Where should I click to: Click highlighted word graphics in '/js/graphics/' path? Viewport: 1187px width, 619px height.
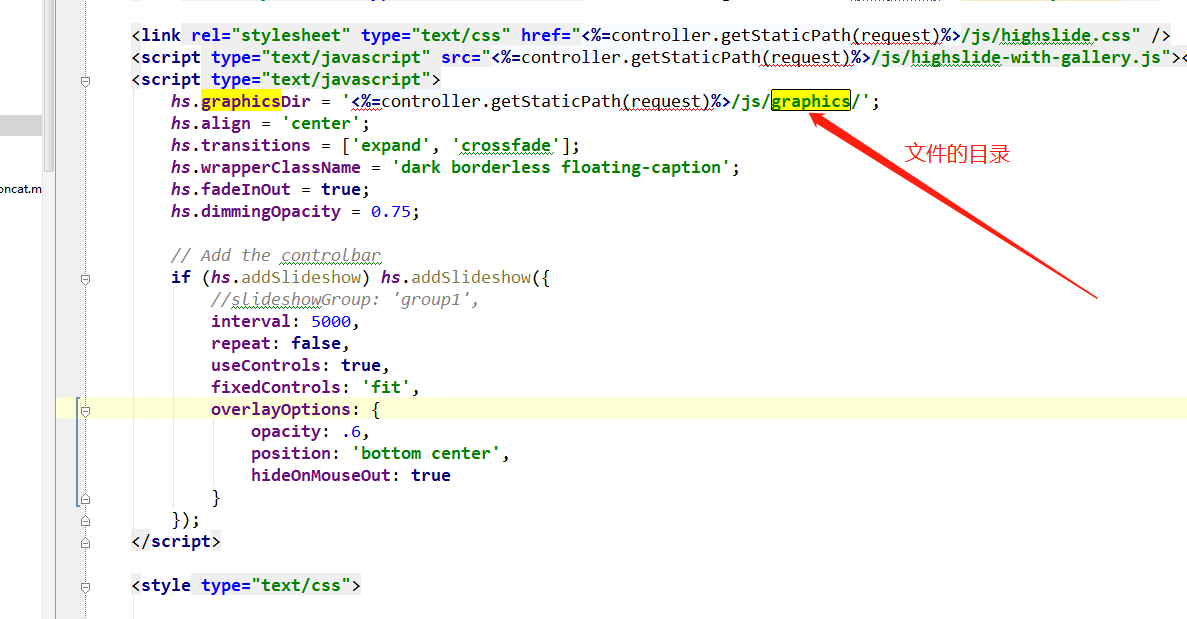(x=811, y=101)
